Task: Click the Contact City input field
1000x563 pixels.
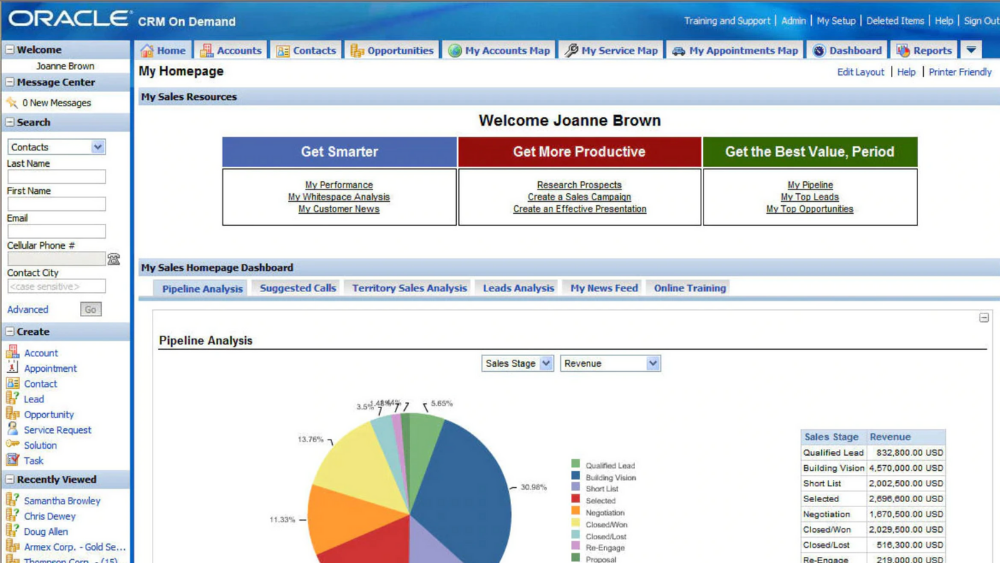Action: (56, 286)
